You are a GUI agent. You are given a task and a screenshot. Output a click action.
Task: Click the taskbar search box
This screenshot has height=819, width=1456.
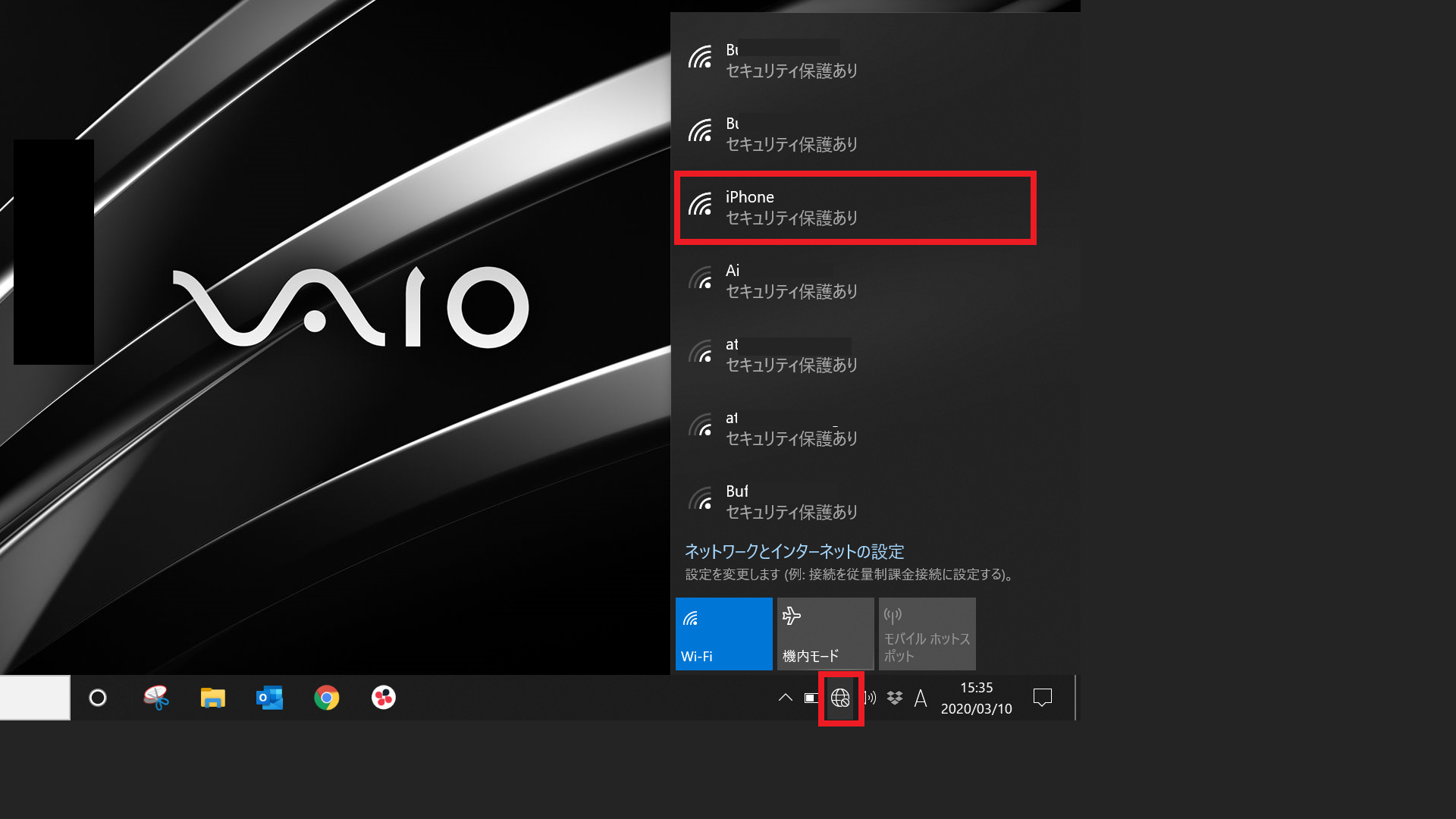pyautogui.click(x=35, y=698)
